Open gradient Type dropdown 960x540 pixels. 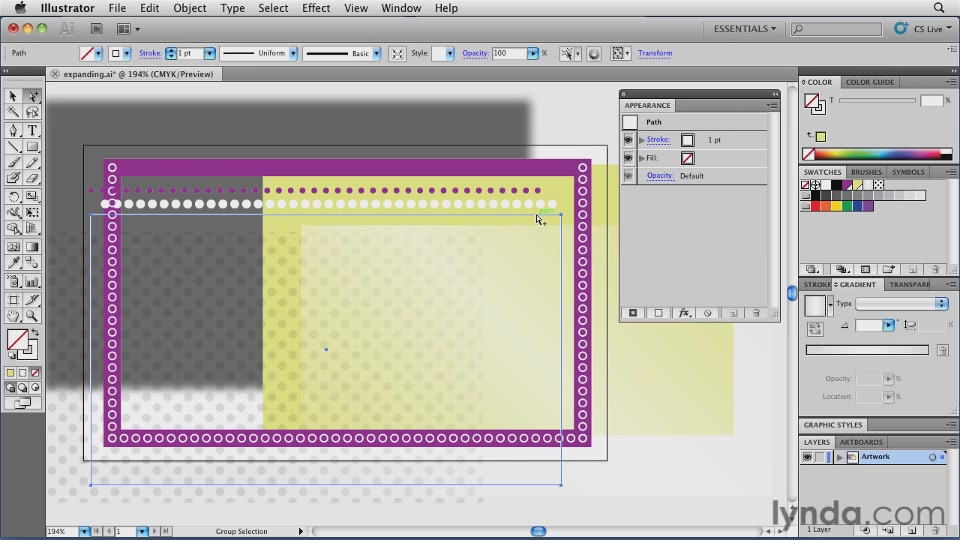[x=901, y=304]
